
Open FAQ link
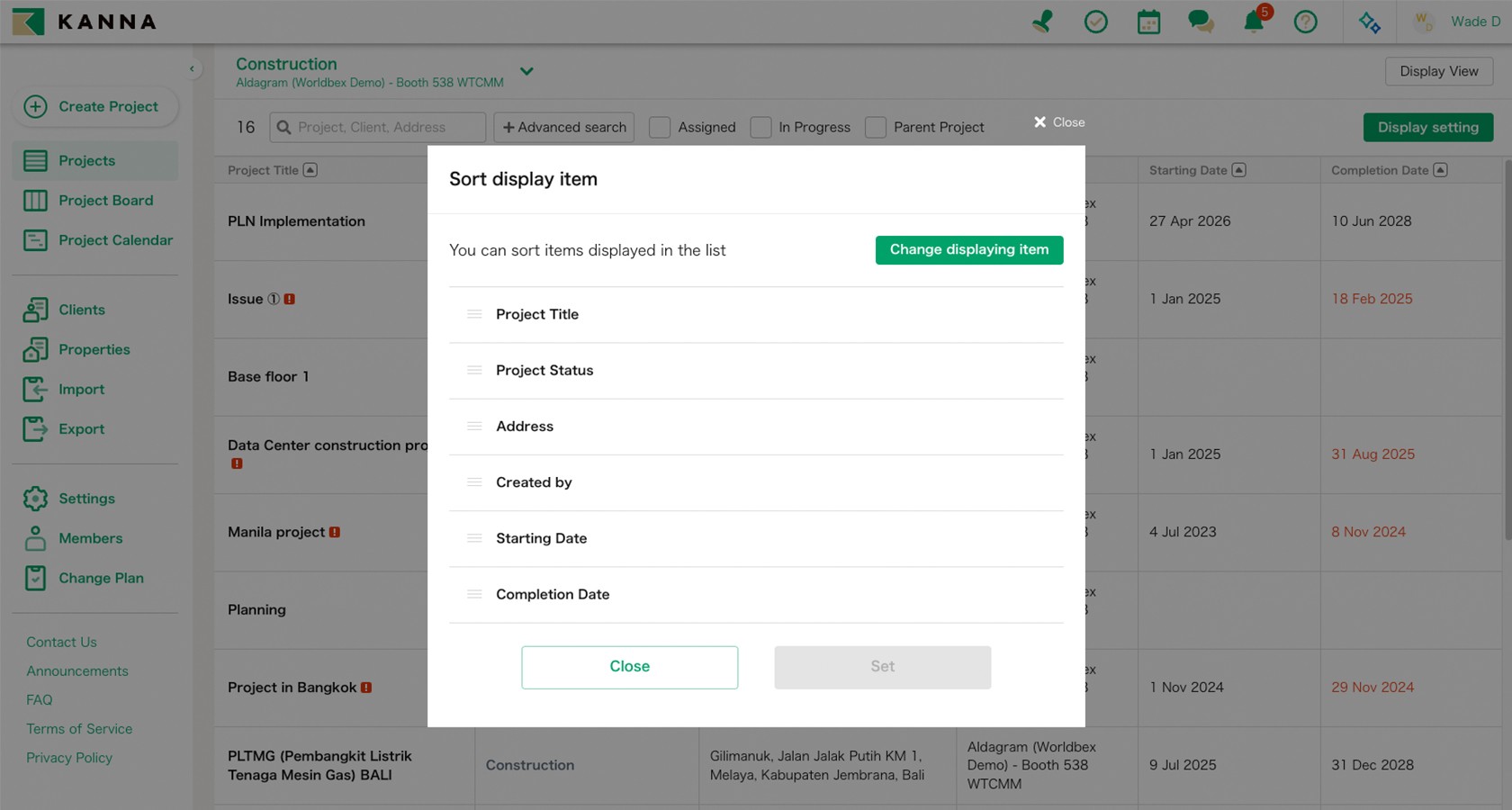40,699
